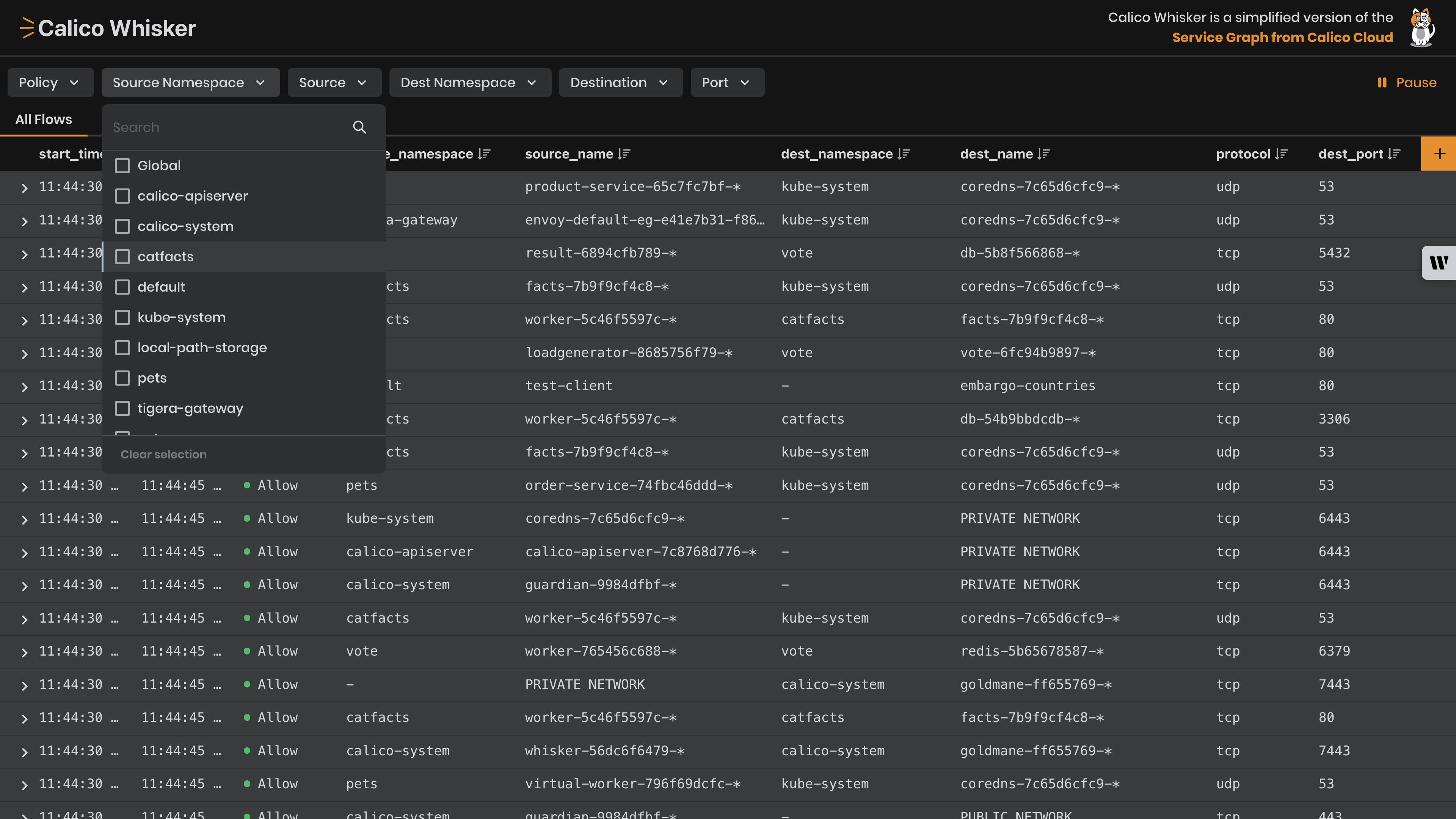Sort by dest_namespace column icon
This screenshot has height=819, width=1456.
(904, 154)
